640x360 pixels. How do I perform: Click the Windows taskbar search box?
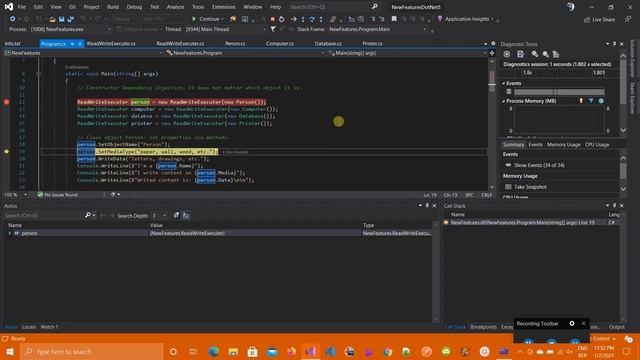tap(92, 351)
